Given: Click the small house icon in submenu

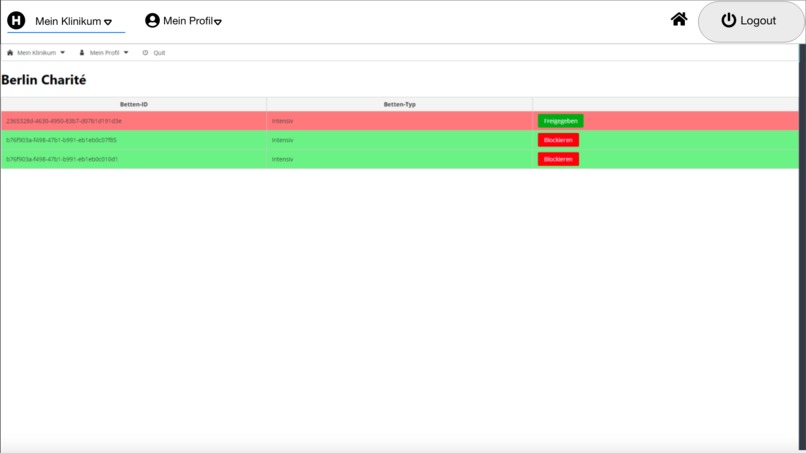Looking at the screenshot, I should 10,52.
